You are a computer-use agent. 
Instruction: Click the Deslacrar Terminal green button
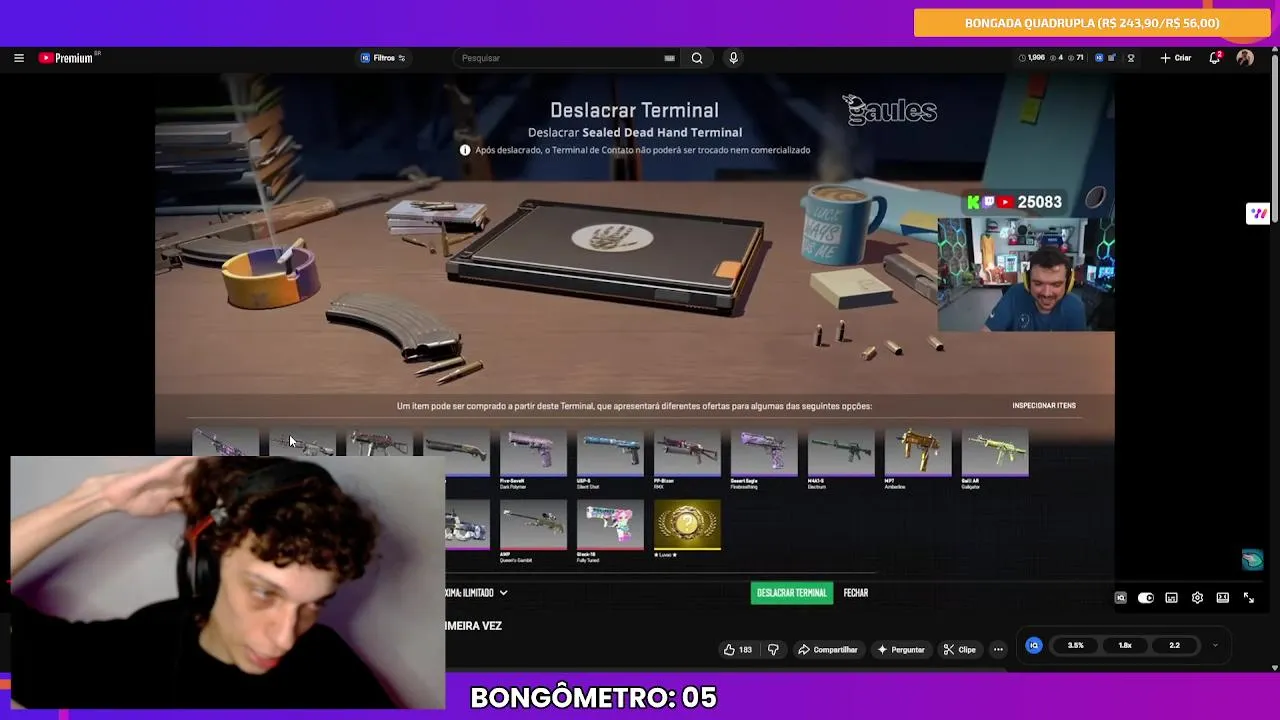coord(791,593)
